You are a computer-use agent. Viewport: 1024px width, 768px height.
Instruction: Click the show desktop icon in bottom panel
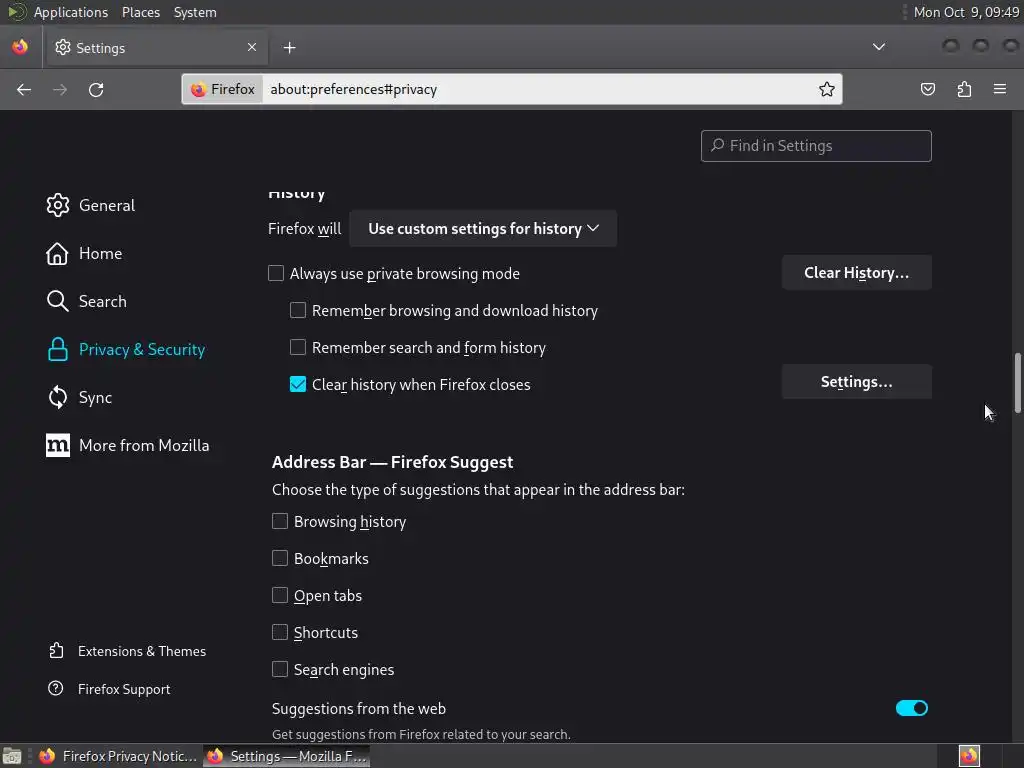tap(12, 756)
